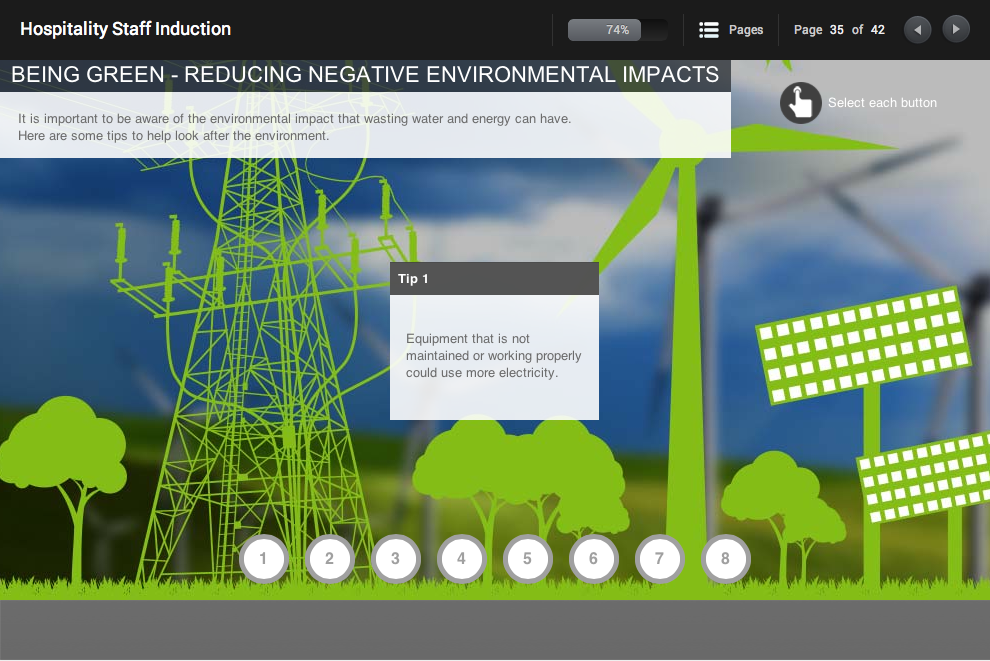The height and width of the screenshot is (661, 990).
Task: Click the 'Hospitality Staff Induction' title
Action: [x=126, y=29]
